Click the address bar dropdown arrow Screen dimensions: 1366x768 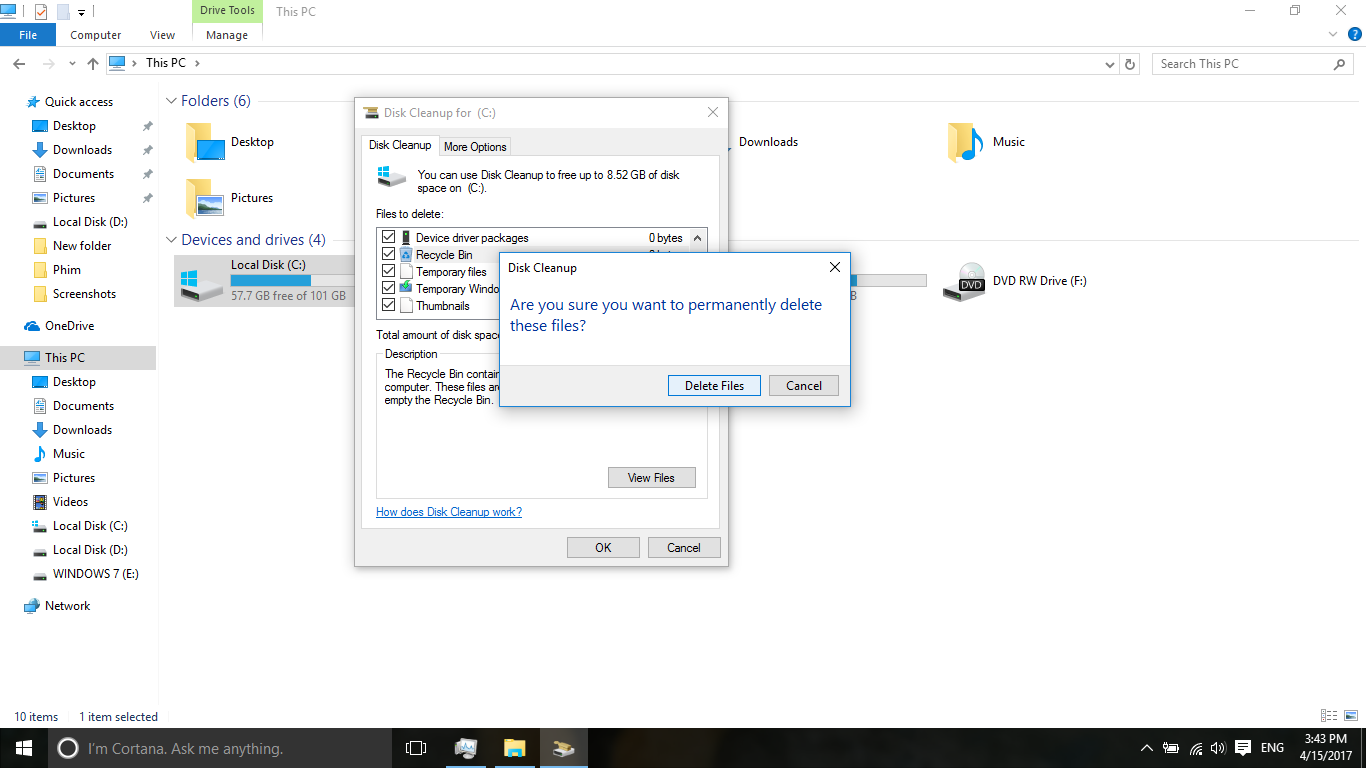[1109, 63]
